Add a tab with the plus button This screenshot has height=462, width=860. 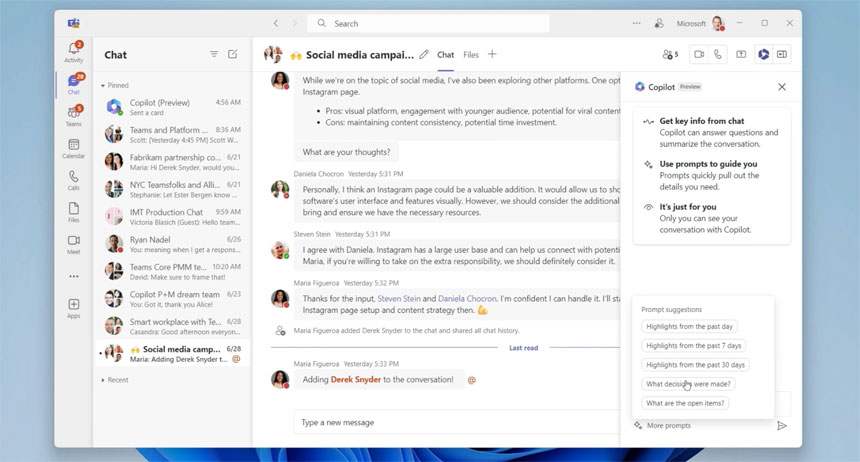(x=492, y=55)
